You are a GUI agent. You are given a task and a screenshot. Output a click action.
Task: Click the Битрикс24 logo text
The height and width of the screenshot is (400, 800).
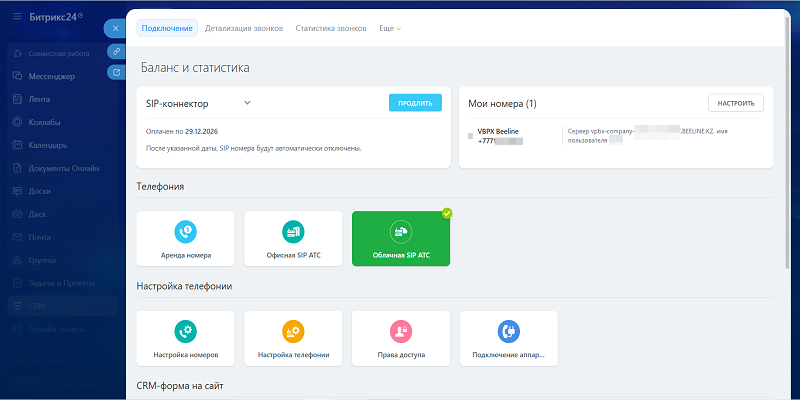[x=56, y=16]
